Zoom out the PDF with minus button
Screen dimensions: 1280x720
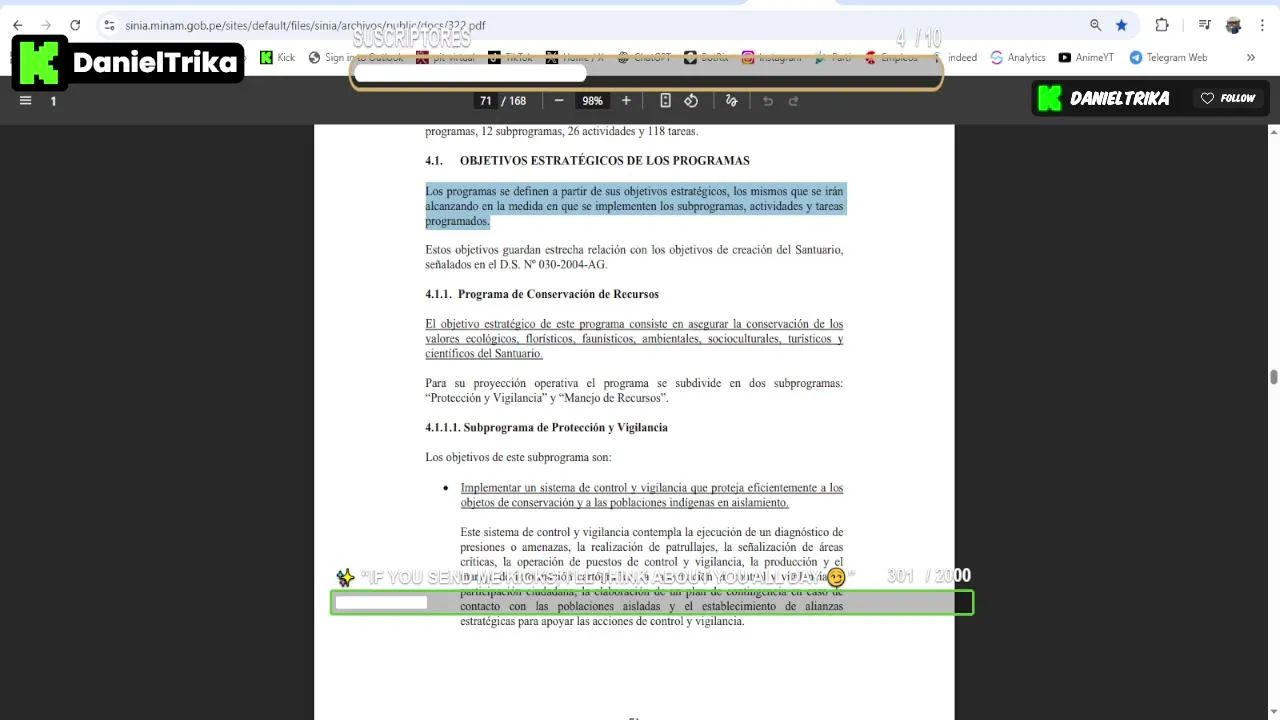(559, 100)
